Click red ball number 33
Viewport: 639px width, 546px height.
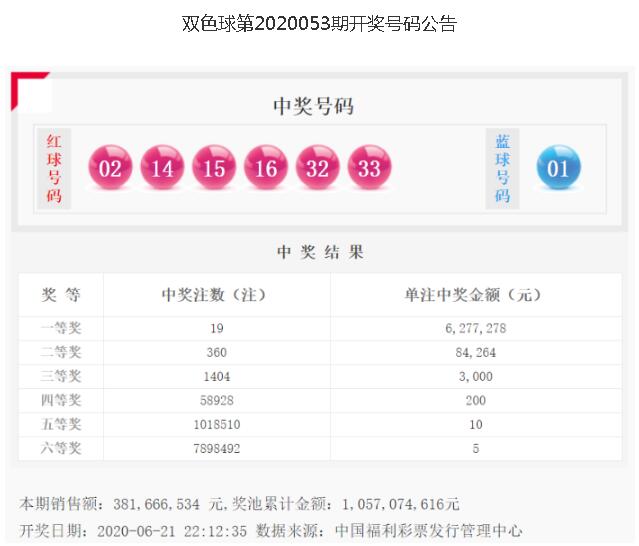coord(369,168)
